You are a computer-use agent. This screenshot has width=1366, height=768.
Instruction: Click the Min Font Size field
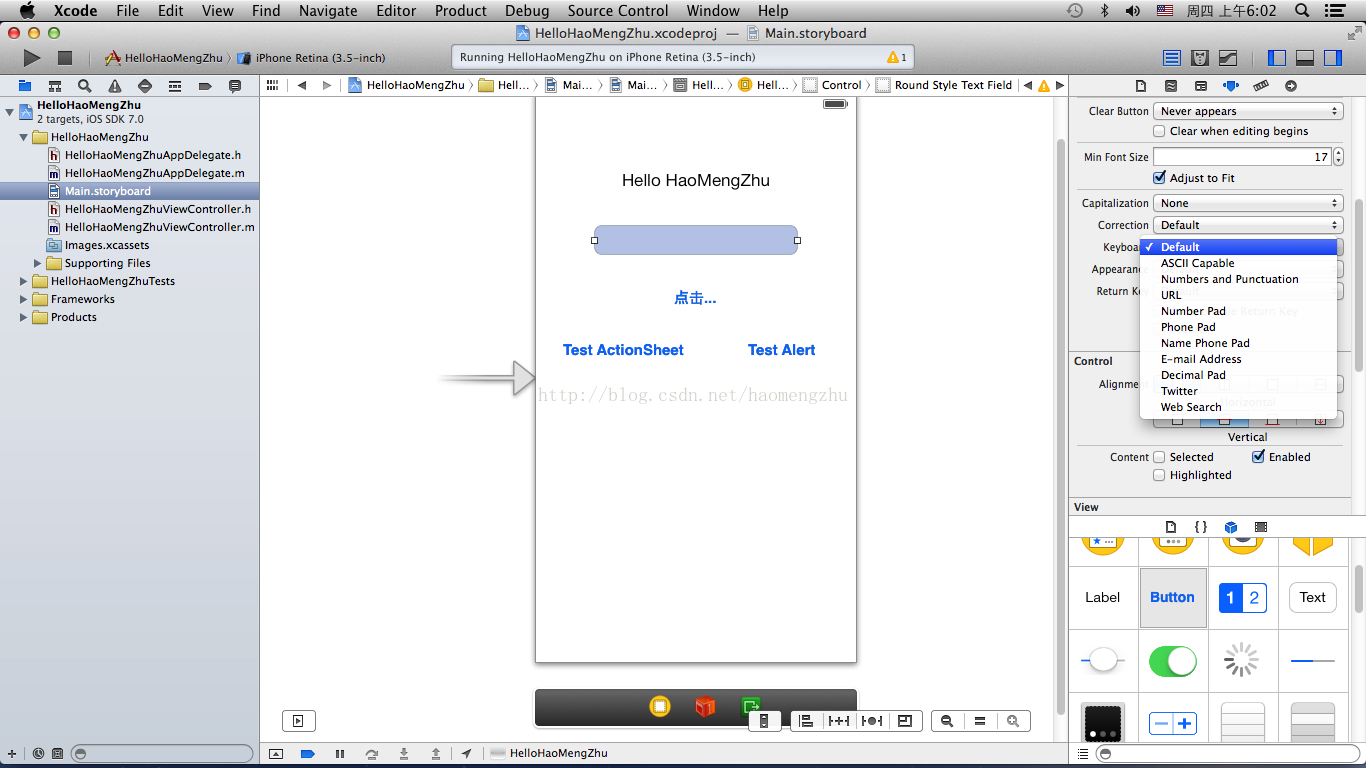[x=1242, y=157]
